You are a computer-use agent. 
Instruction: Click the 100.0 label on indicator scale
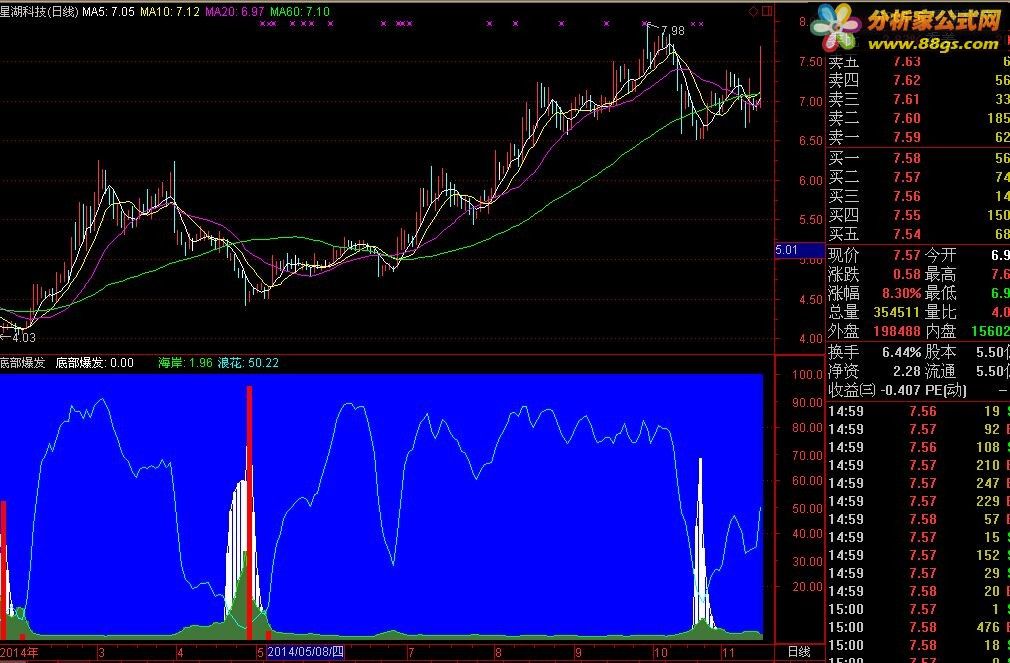click(x=807, y=375)
